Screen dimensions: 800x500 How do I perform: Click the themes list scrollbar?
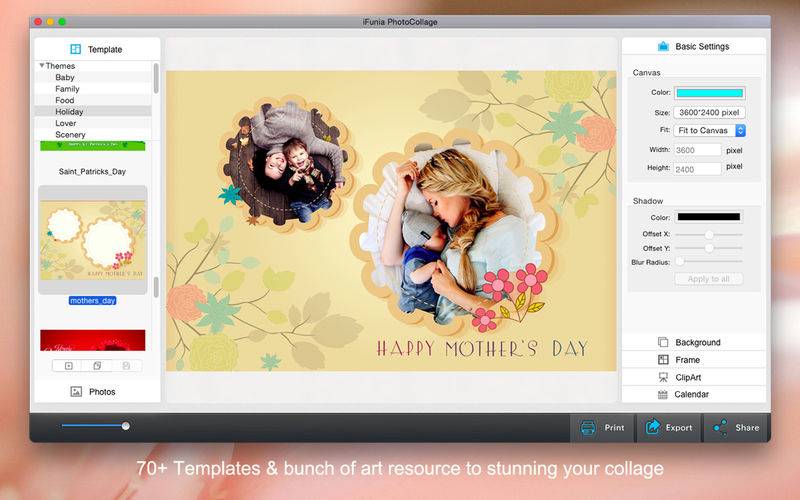[156, 78]
